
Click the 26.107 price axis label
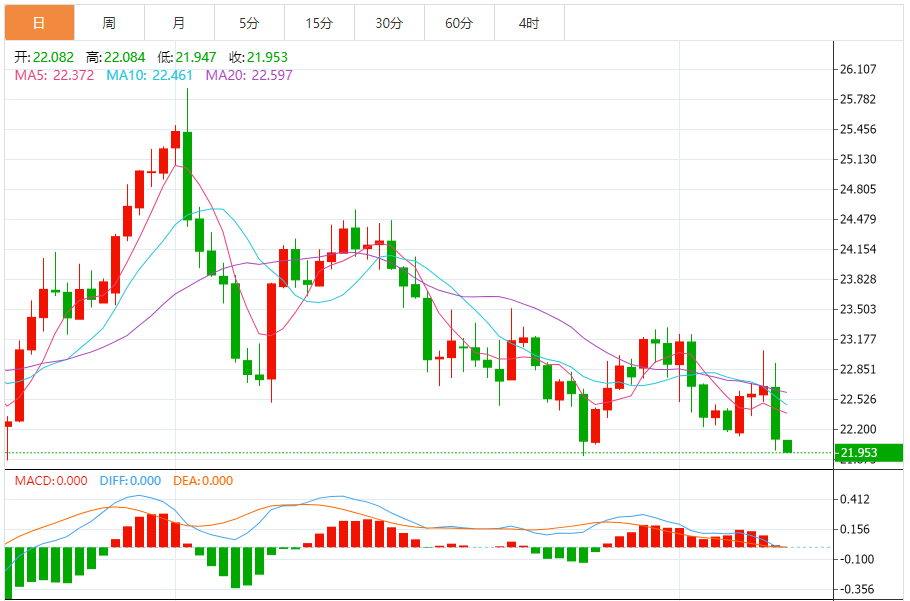tap(858, 69)
